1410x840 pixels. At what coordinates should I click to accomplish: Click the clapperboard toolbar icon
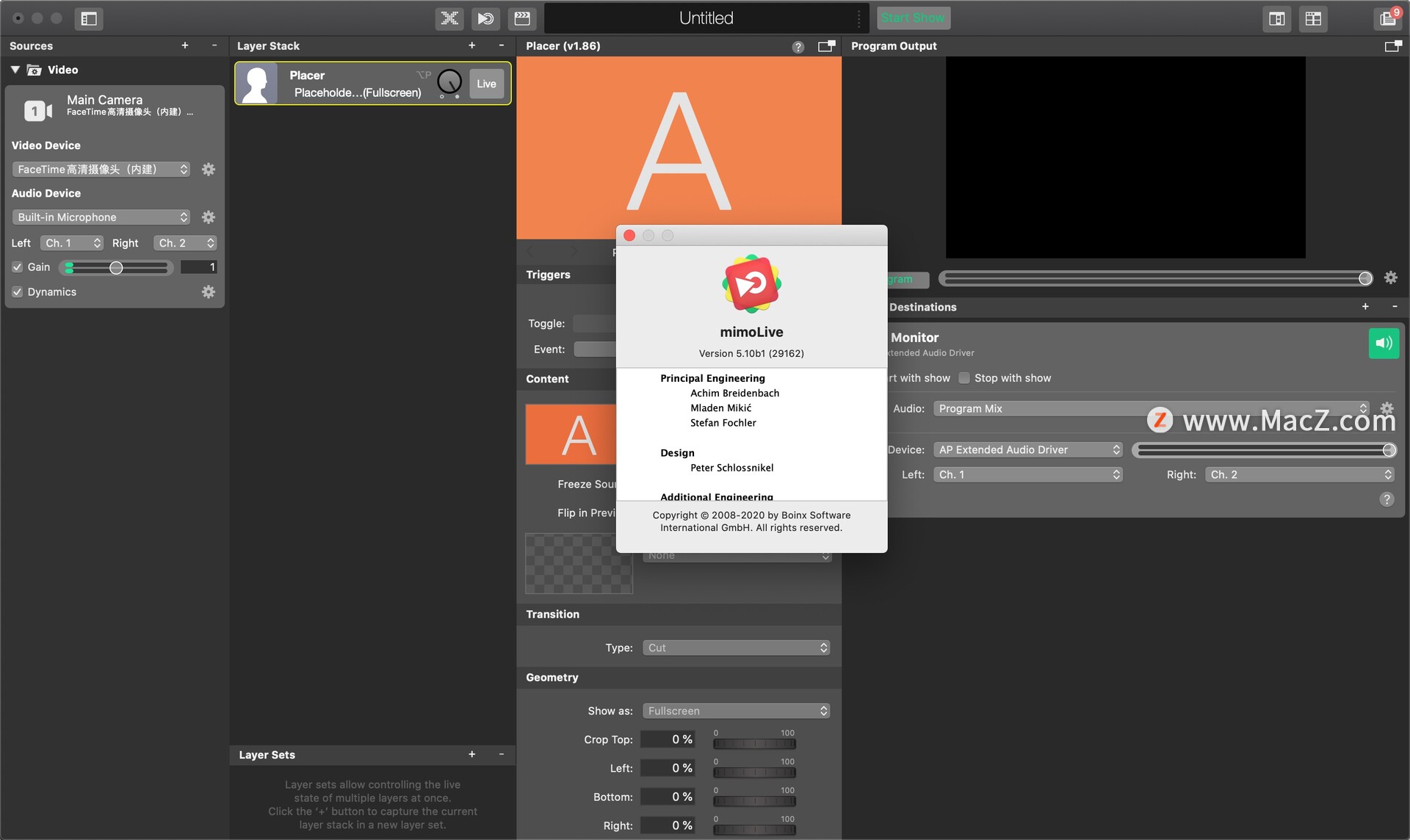pyautogui.click(x=522, y=18)
